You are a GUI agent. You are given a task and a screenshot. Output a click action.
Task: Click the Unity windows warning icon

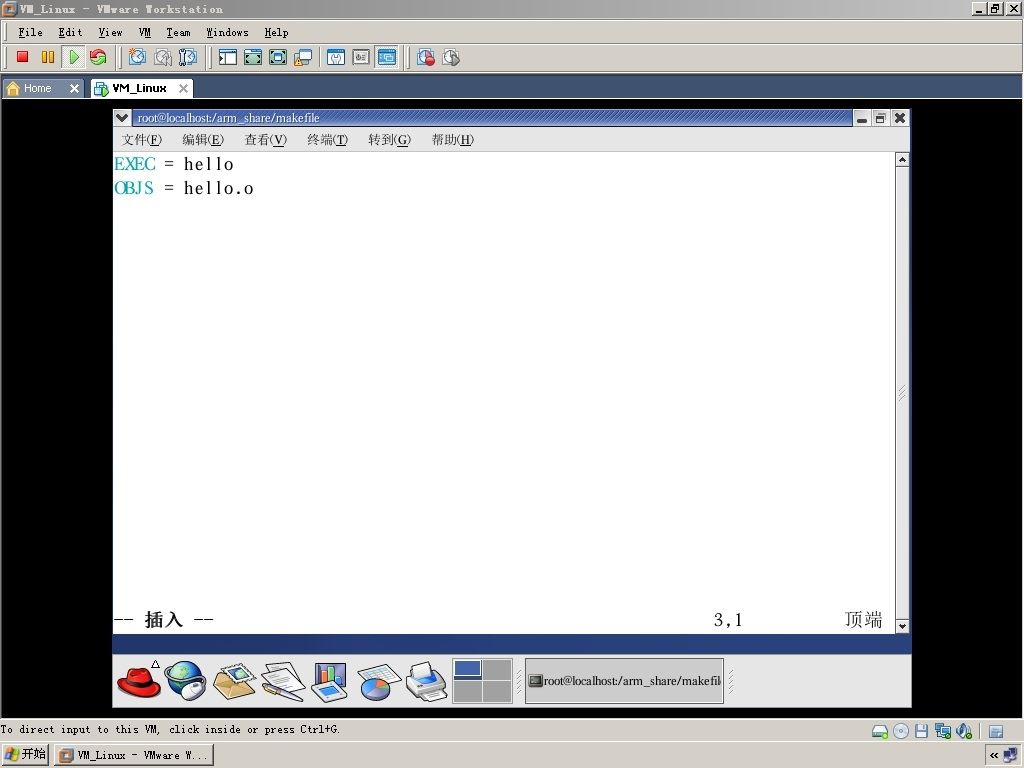point(303,57)
